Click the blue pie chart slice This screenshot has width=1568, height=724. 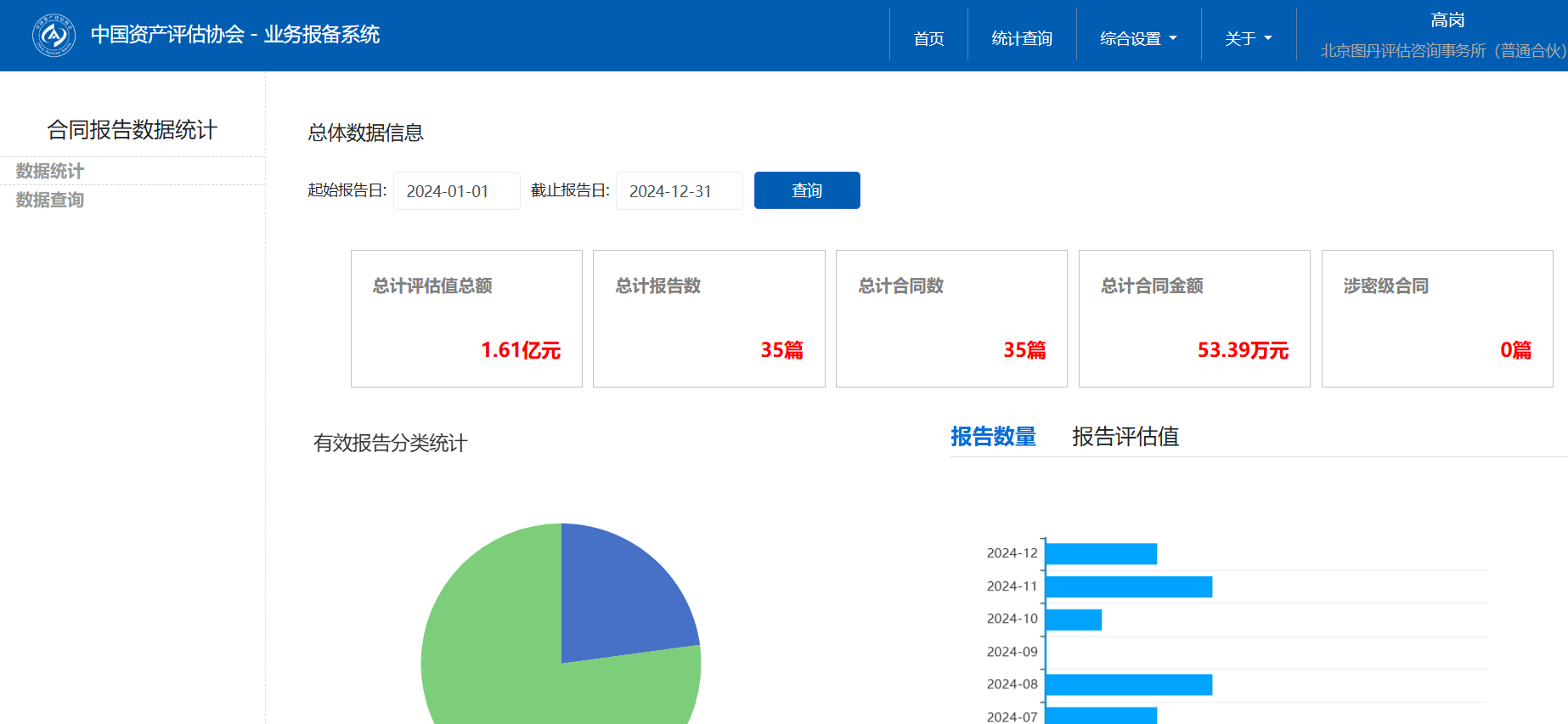click(x=620, y=595)
